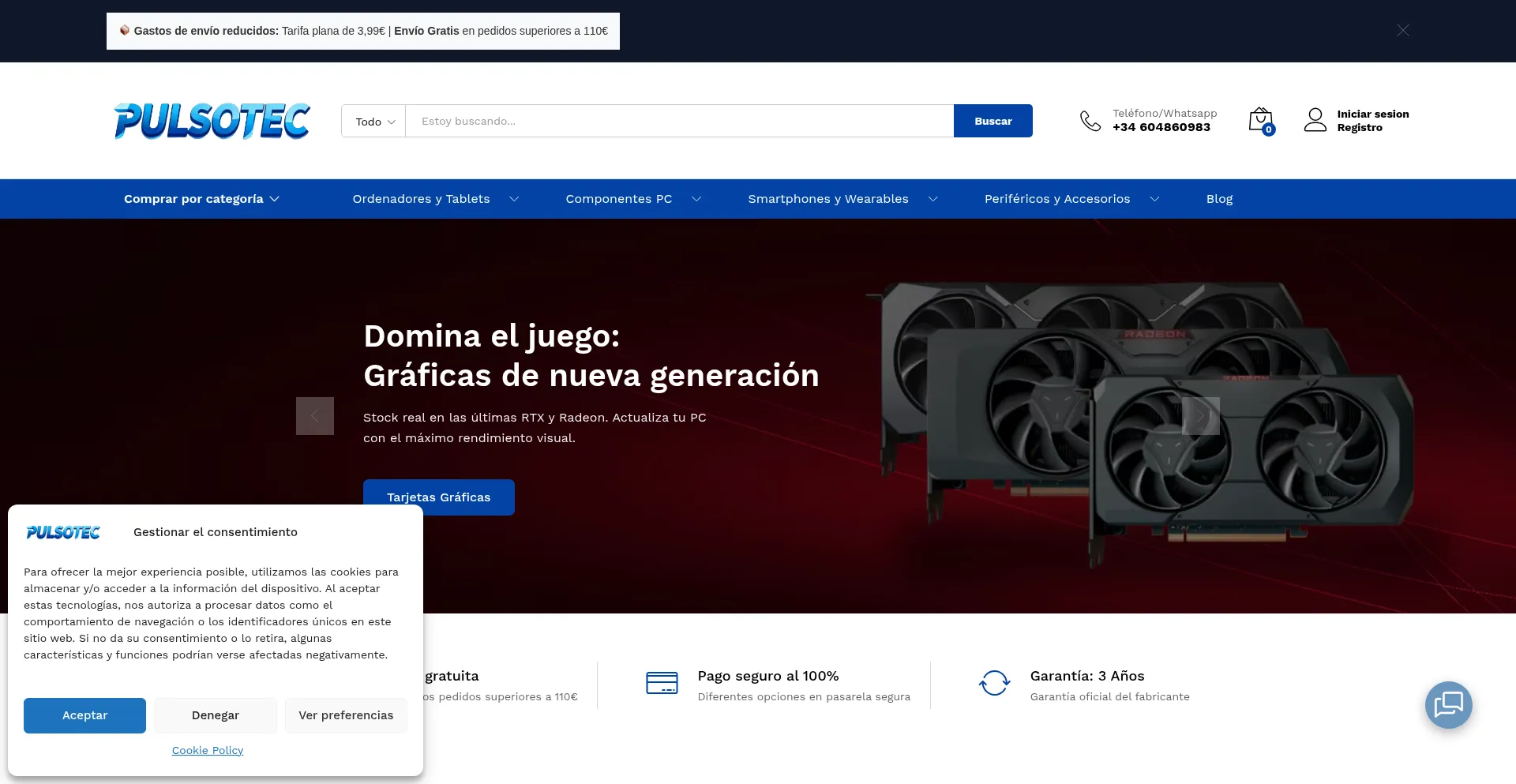Click Pago seguro al 100% heading
Screen dimensions: 1516x784
768,676
